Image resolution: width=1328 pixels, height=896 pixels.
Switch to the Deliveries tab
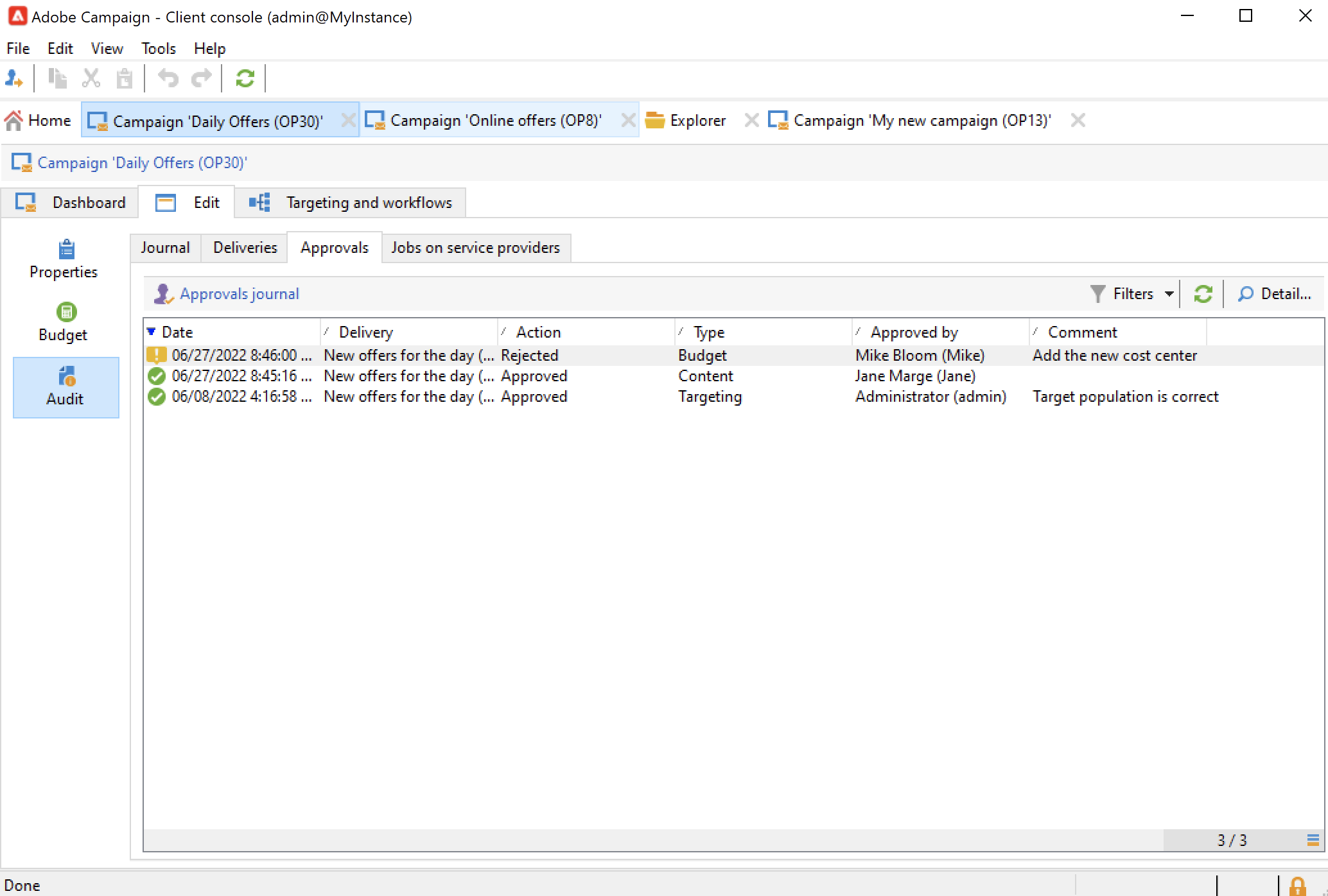coord(245,248)
